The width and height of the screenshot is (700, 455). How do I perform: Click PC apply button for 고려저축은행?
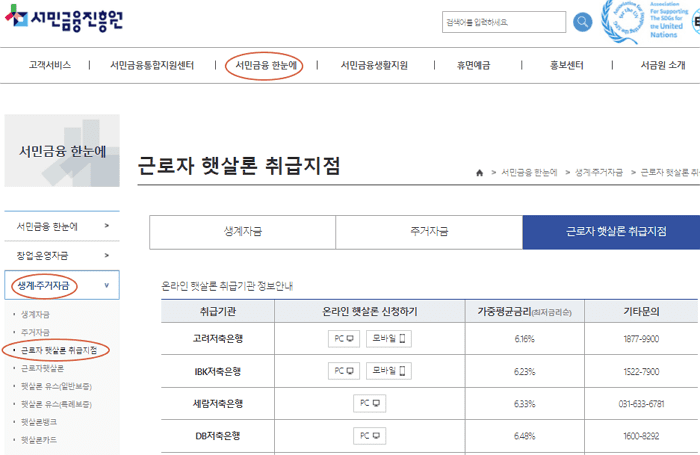click(x=344, y=339)
